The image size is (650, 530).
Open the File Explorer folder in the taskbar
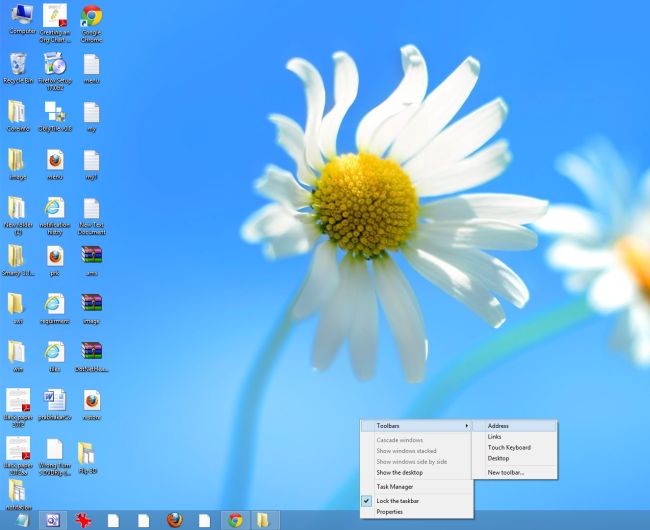point(265,520)
